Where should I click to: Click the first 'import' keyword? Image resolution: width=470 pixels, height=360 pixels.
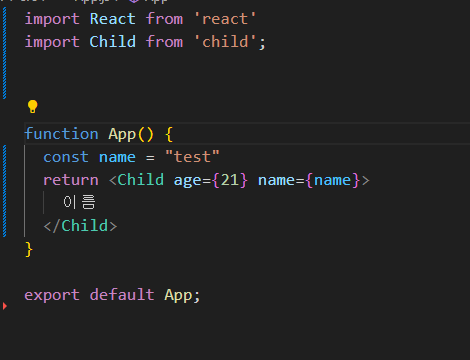pos(52,19)
